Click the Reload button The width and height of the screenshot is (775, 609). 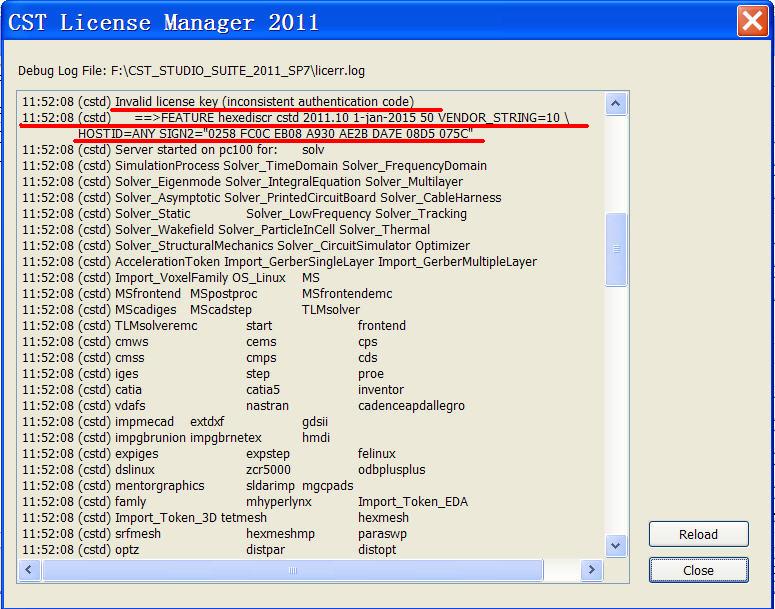click(x=698, y=534)
